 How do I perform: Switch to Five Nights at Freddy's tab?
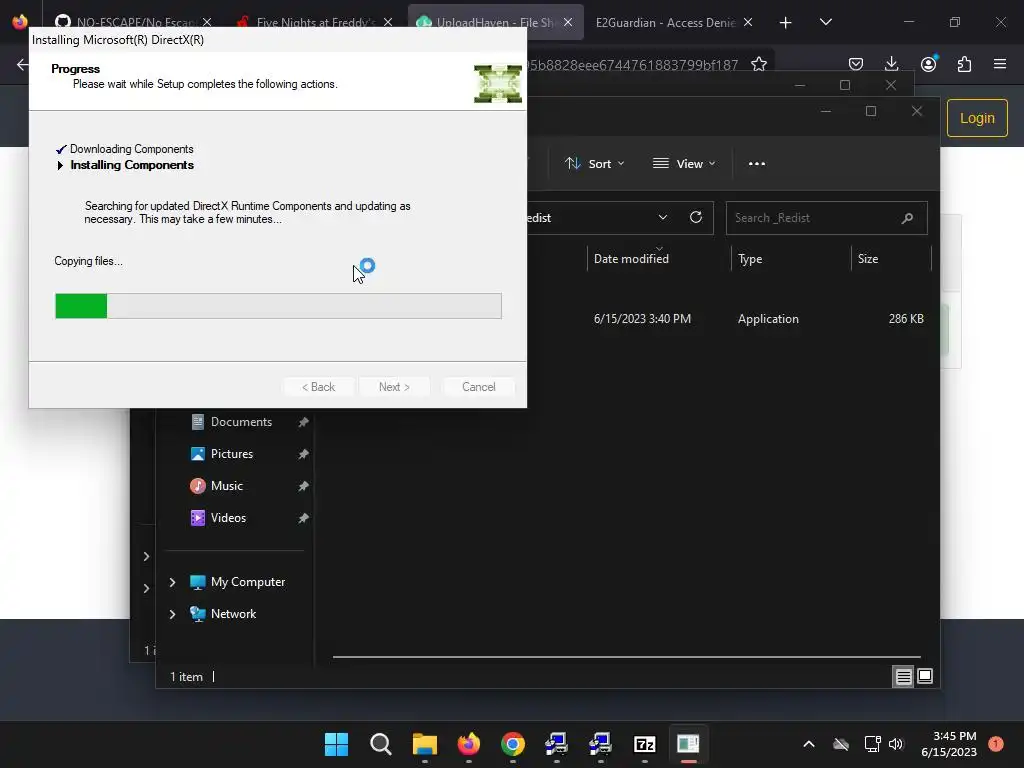(316, 22)
